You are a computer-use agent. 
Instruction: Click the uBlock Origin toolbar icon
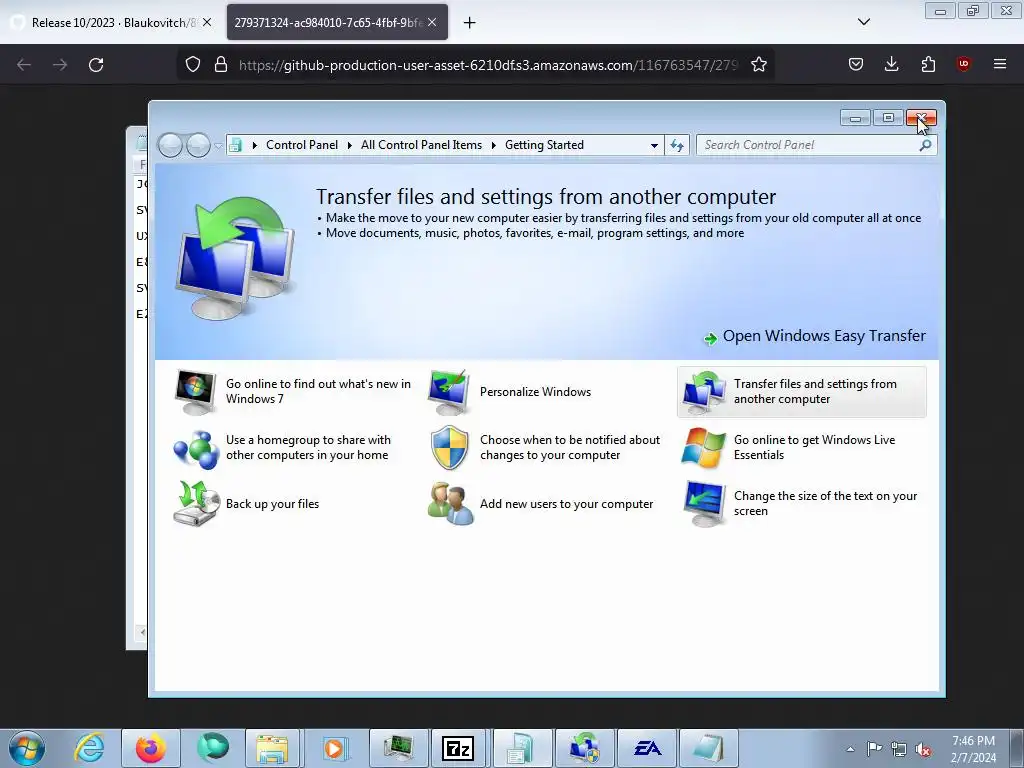(963, 64)
